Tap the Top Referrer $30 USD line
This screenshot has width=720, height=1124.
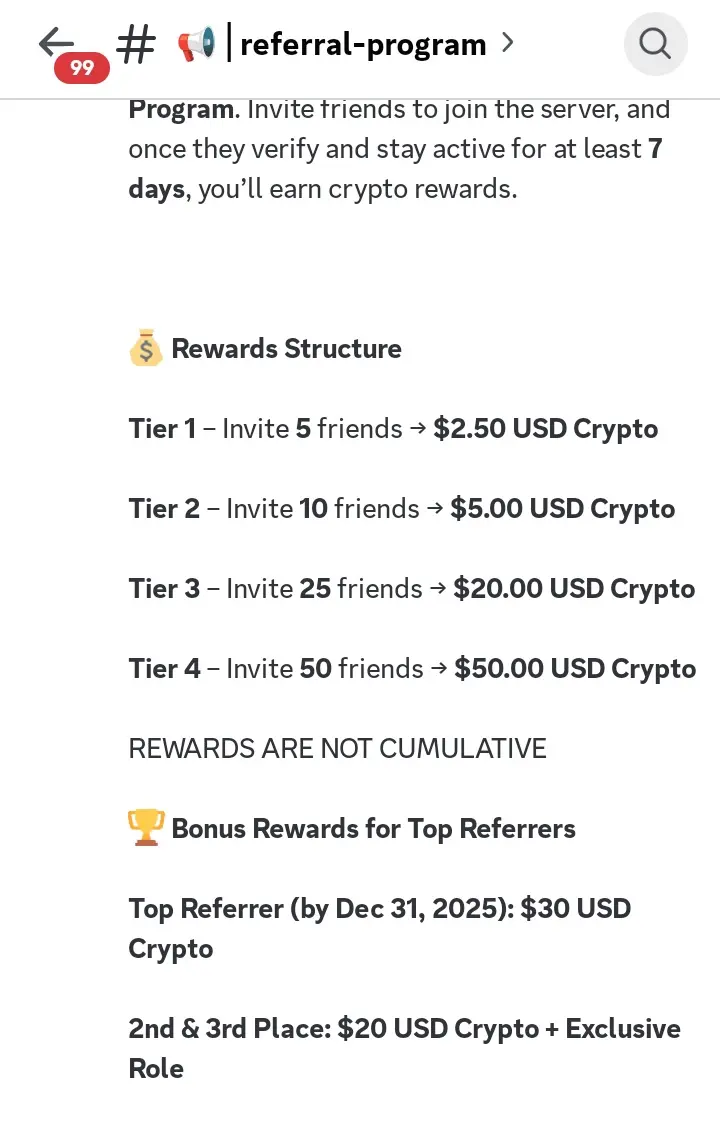tap(379, 909)
